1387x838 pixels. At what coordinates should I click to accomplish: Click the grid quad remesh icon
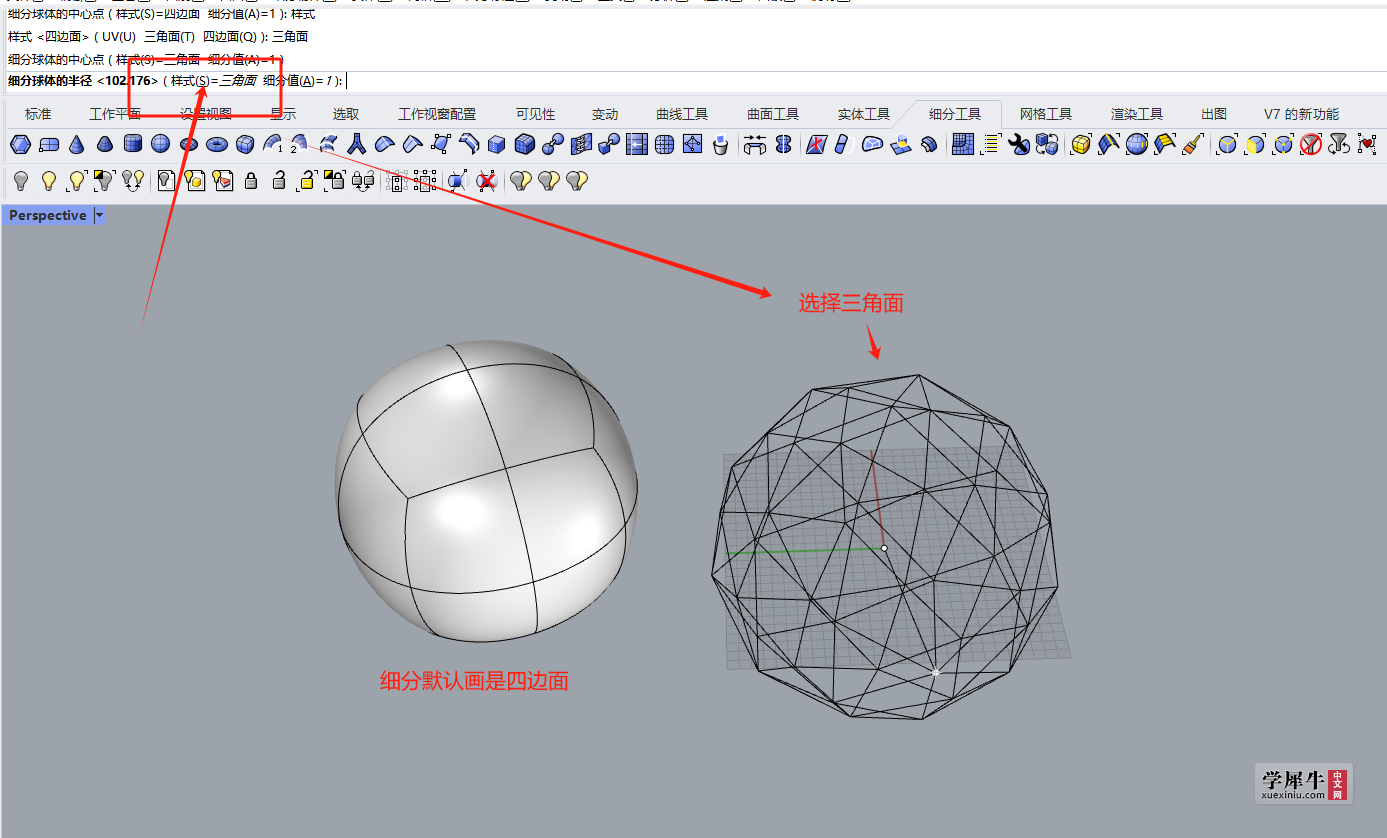[963, 146]
